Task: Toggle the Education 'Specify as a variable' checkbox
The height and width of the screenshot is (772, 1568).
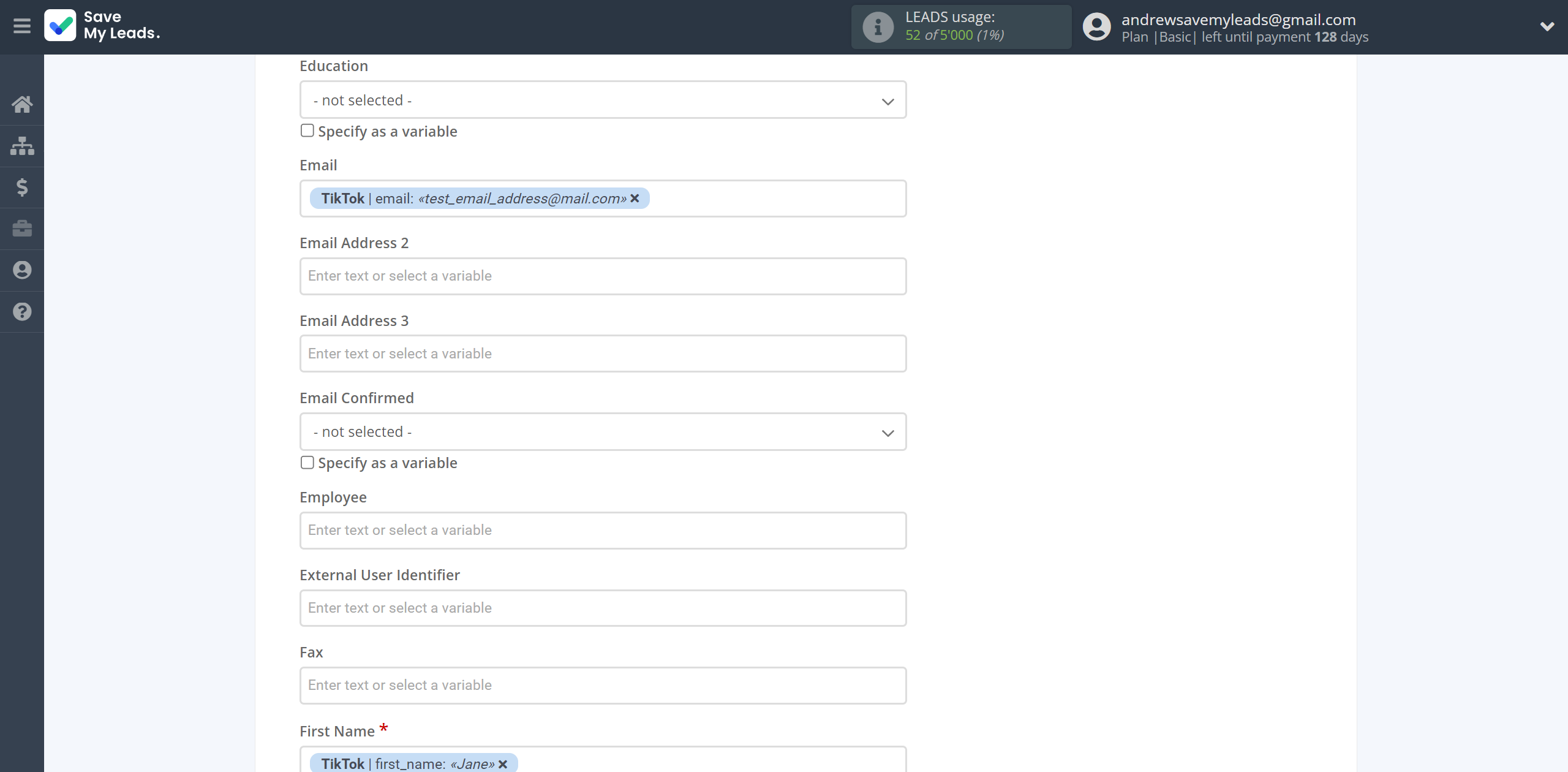Action: tap(307, 131)
